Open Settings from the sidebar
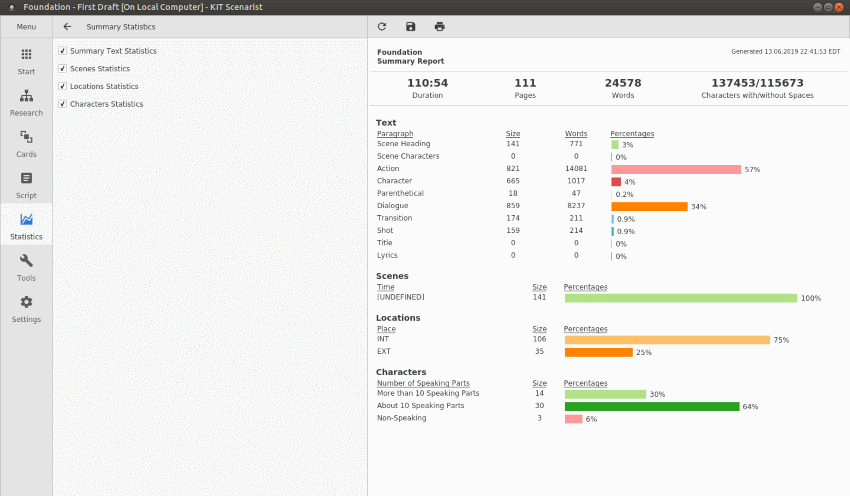This screenshot has width=850, height=496. coord(26,308)
